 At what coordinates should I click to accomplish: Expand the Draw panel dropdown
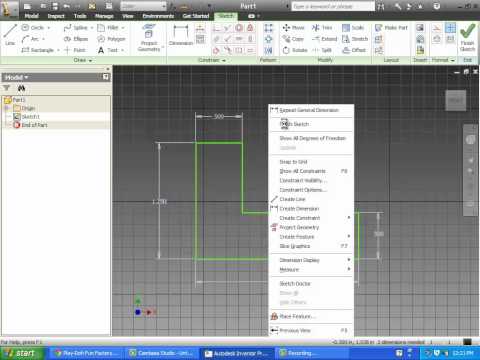[x=83, y=60]
